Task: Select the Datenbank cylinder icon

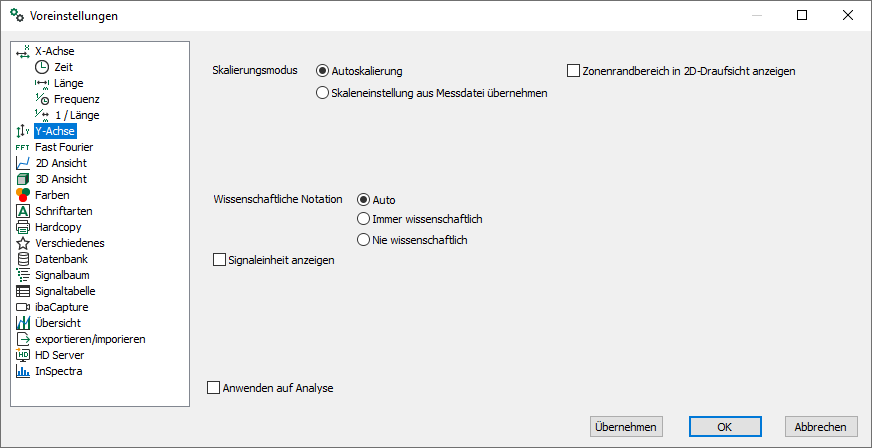Action: 23,259
